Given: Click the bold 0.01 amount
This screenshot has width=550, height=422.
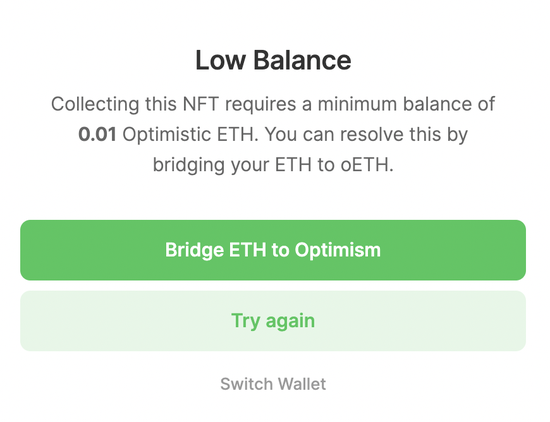Looking at the screenshot, I should coord(97,134).
